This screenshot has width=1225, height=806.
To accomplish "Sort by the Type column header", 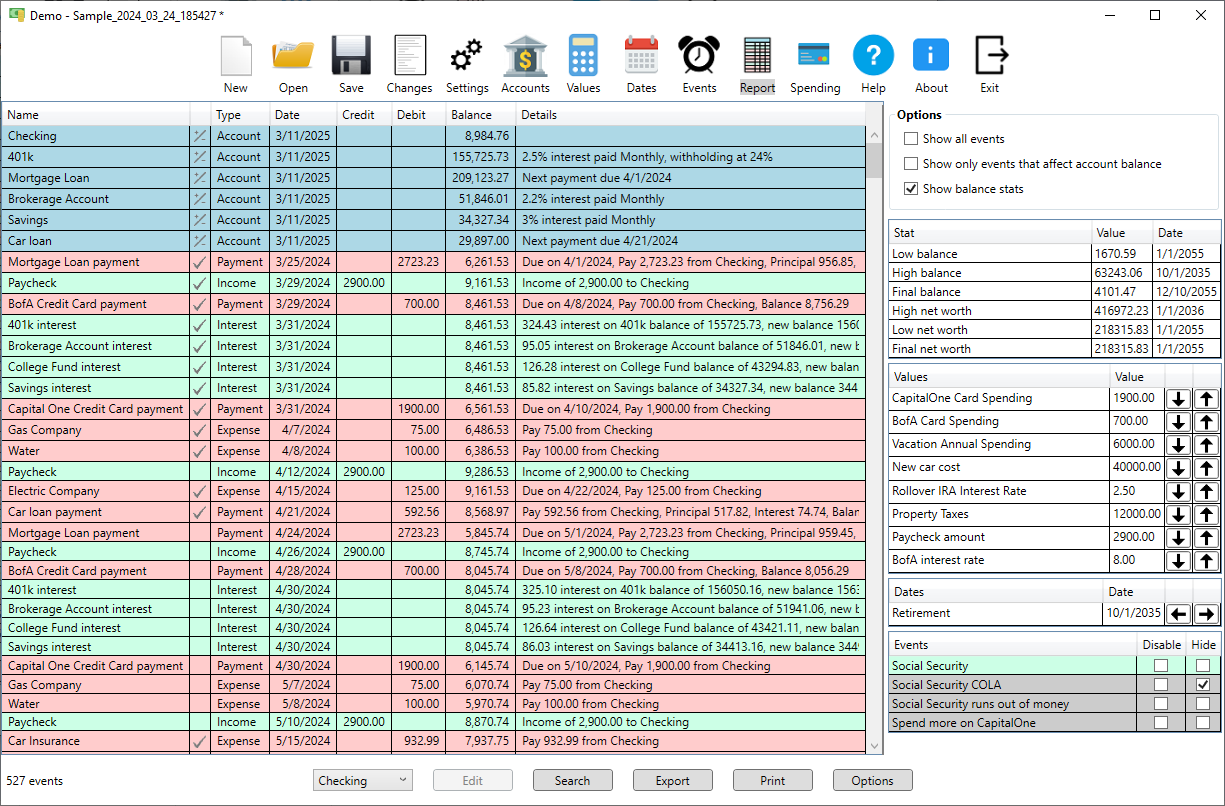I will point(240,115).
